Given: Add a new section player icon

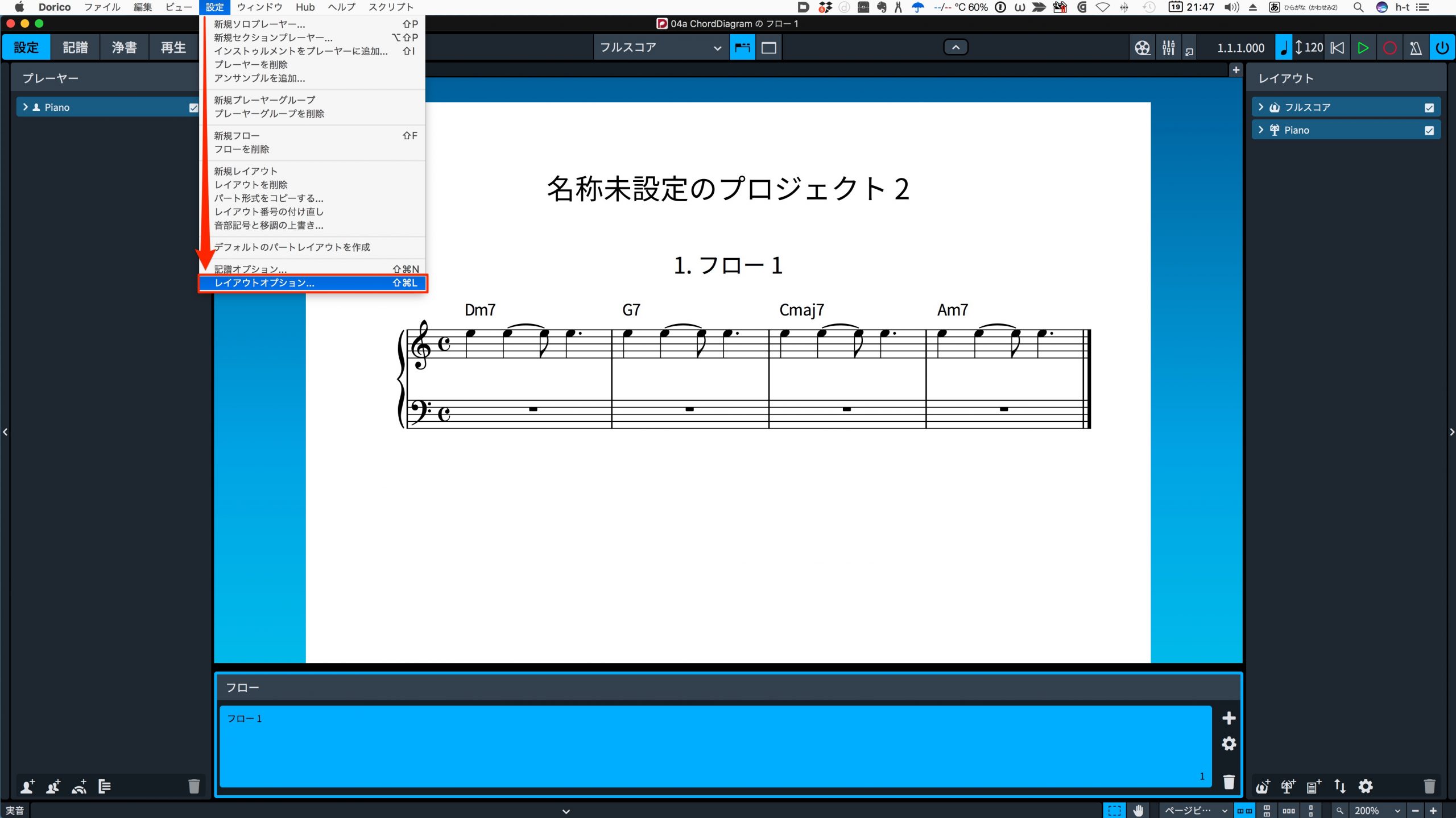Looking at the screenshot, I should pos(53,786).
